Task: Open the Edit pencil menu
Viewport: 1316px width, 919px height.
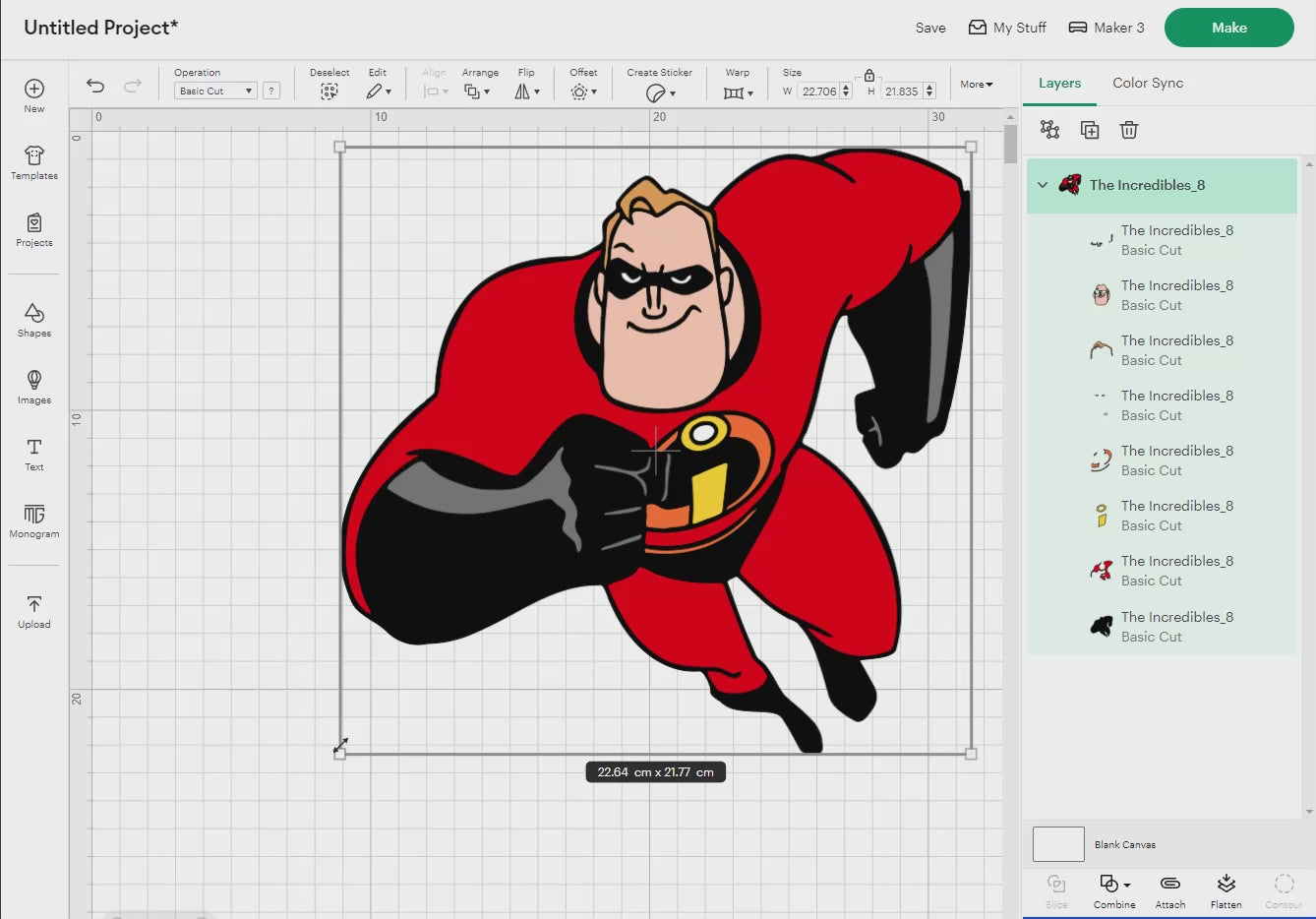Action: click(x=379, y=92)
